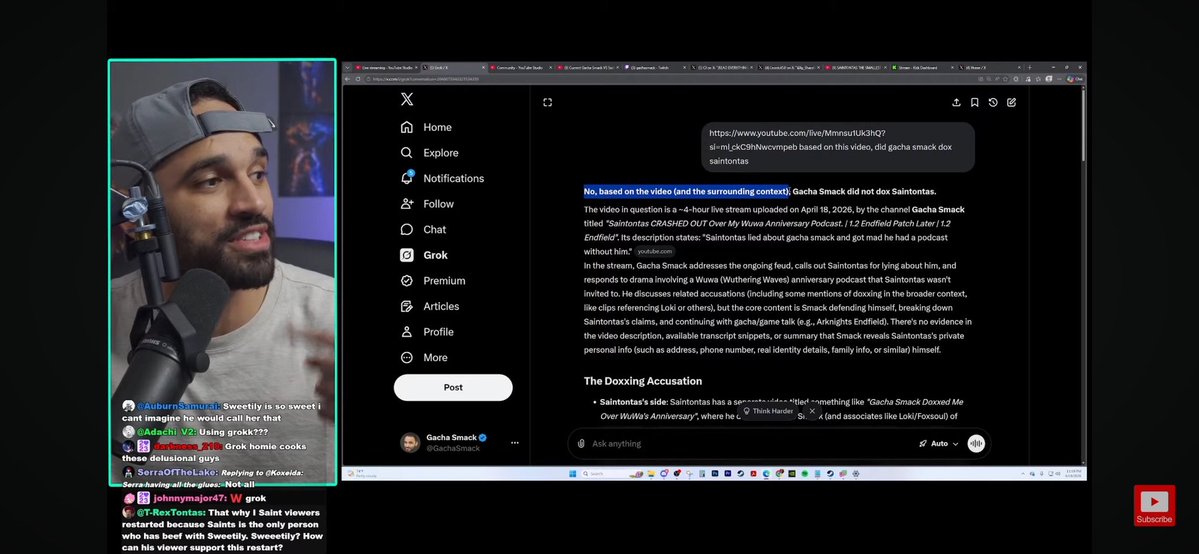Open Notifications with the bell icon
The width and height of the screenshot is (1199, 554).
(x=442, y=178)
